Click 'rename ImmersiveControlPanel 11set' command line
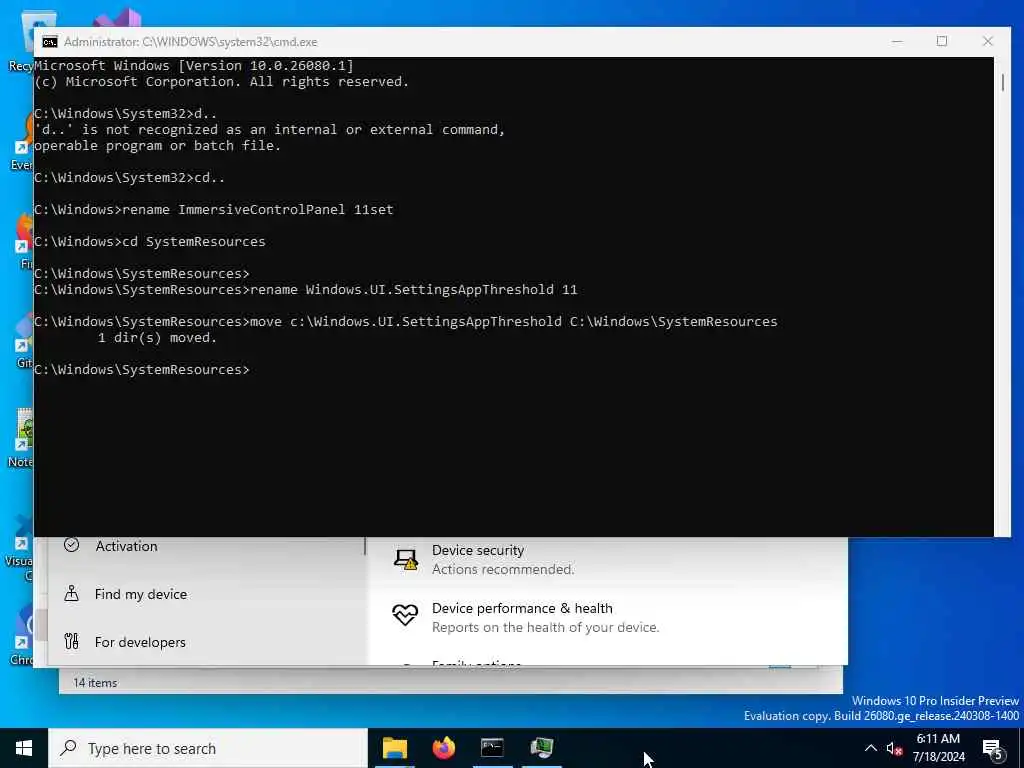1024x768 pixels. pos(214,210)
